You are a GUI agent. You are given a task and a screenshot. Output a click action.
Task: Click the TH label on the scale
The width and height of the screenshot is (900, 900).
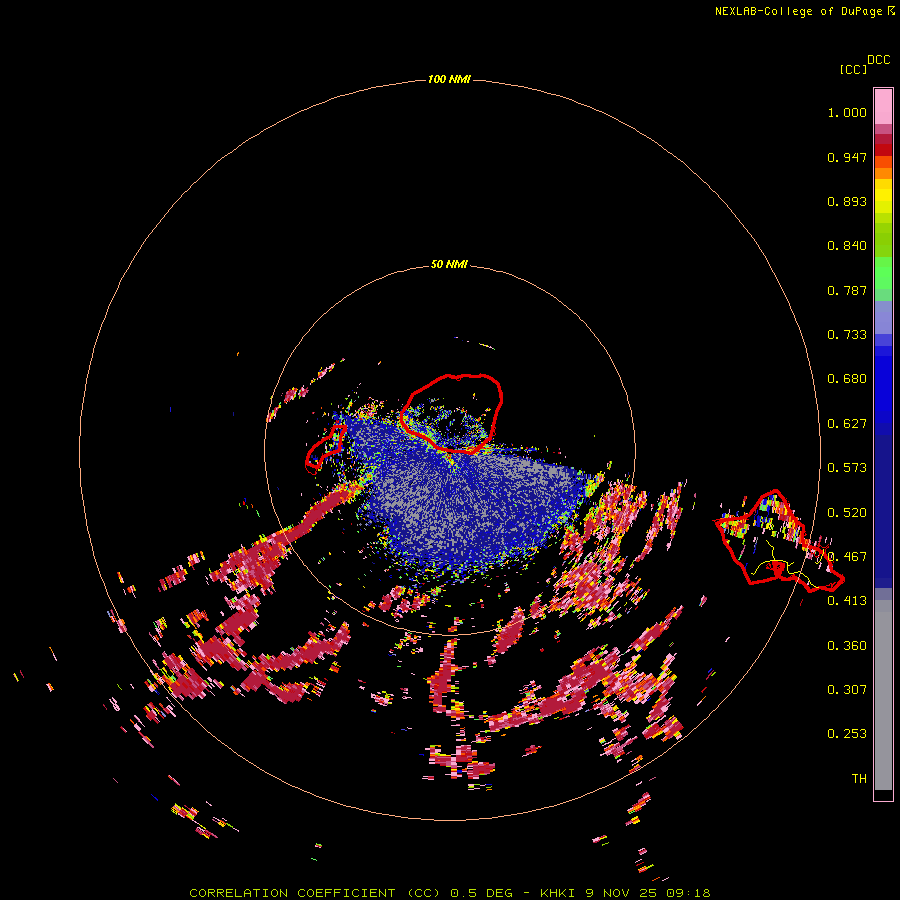coord(859,779)
